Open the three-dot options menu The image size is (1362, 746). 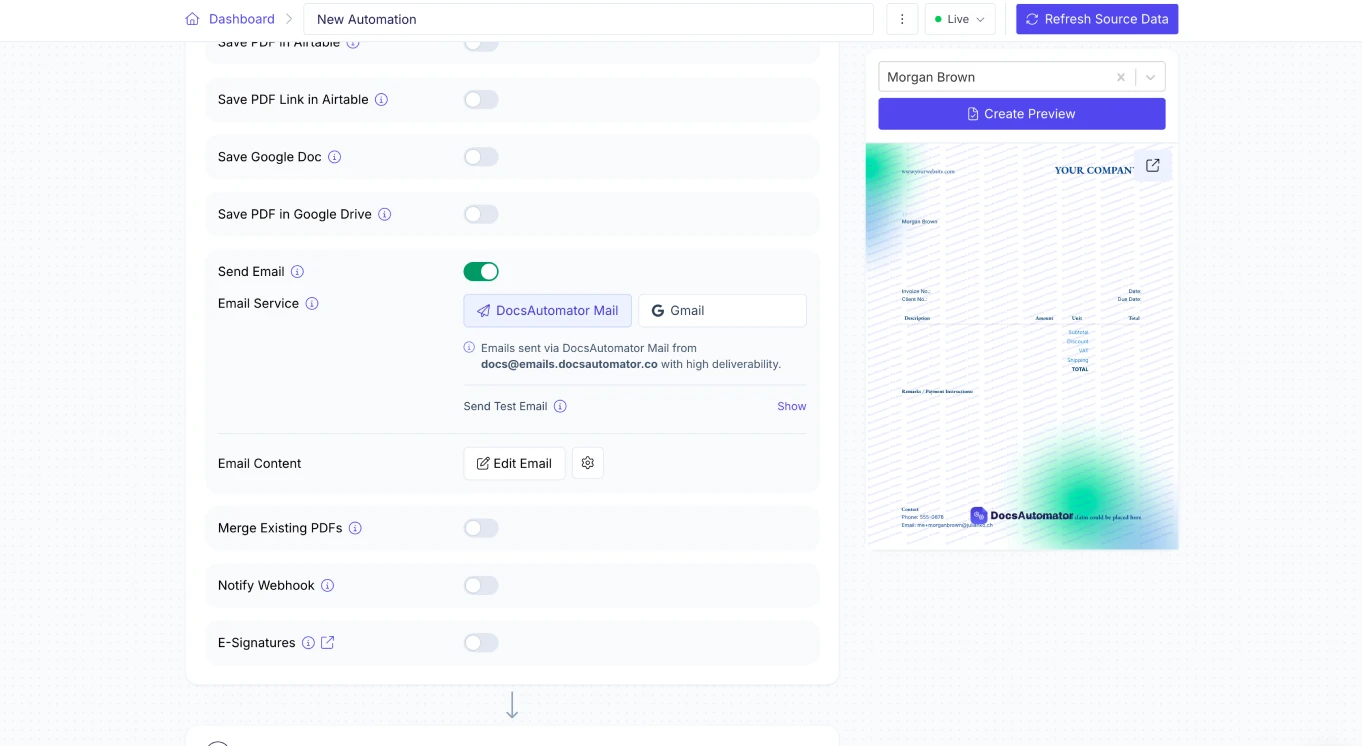point(902,19)
